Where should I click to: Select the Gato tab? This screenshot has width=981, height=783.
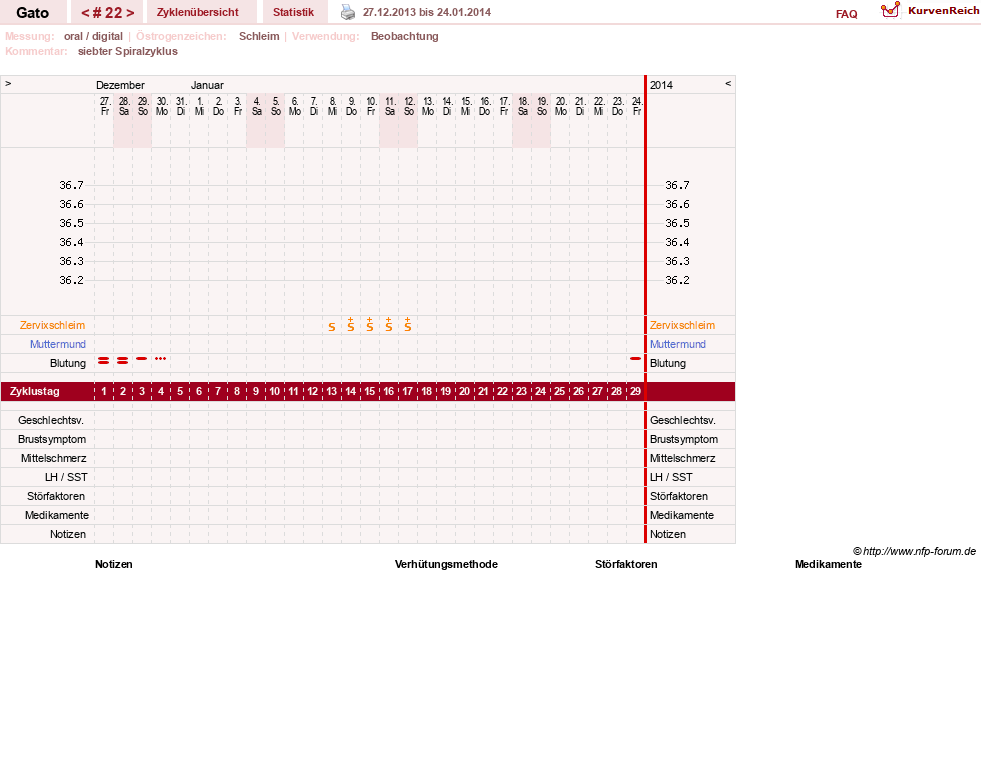[x=33, y=13]
